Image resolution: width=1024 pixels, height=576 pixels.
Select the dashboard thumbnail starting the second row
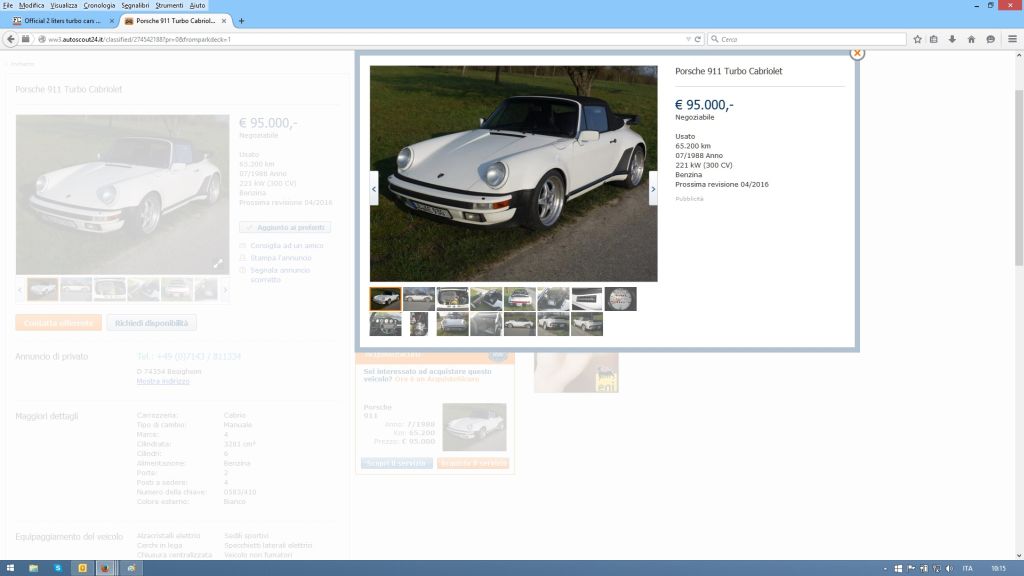[x=385, y=324]
